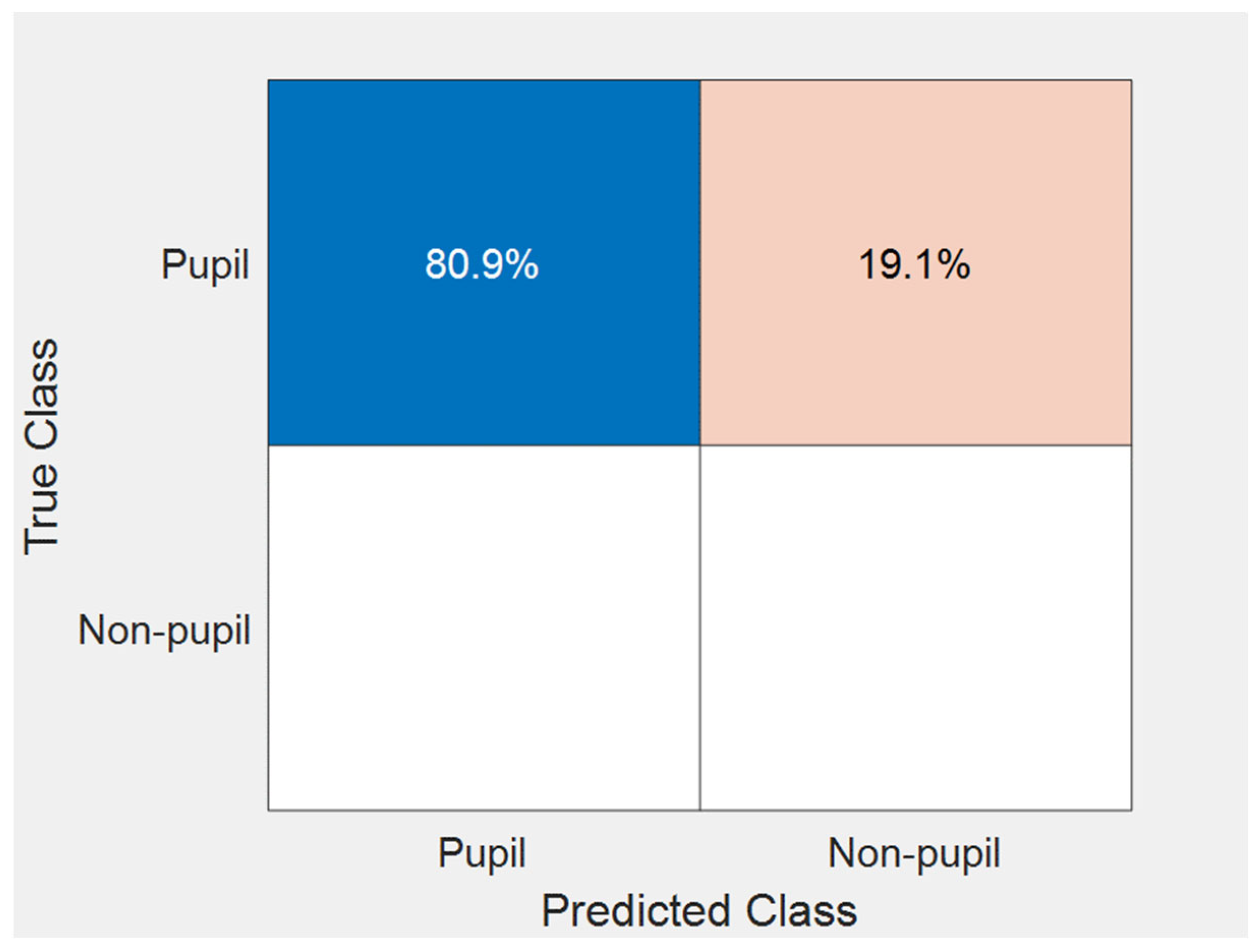Click the vertical divider between the two empty cells
This screenshot has width=1259, height=952.
click(x=700, y=627)
